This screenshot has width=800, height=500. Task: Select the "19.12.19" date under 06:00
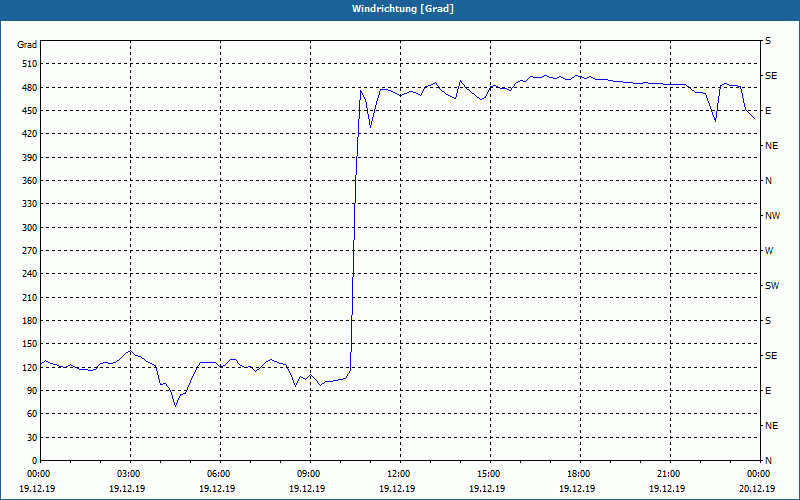(x=217, y=488)
